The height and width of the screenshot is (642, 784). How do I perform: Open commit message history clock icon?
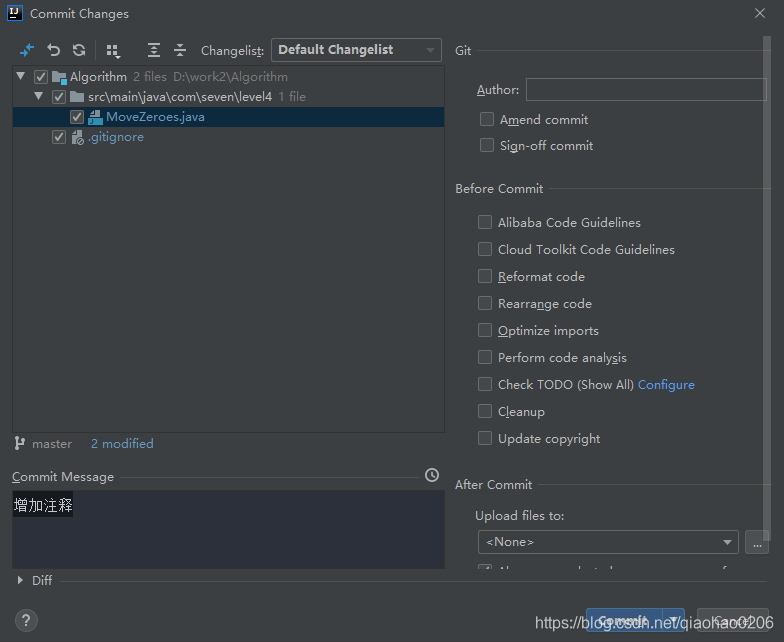tap(432, 475)
